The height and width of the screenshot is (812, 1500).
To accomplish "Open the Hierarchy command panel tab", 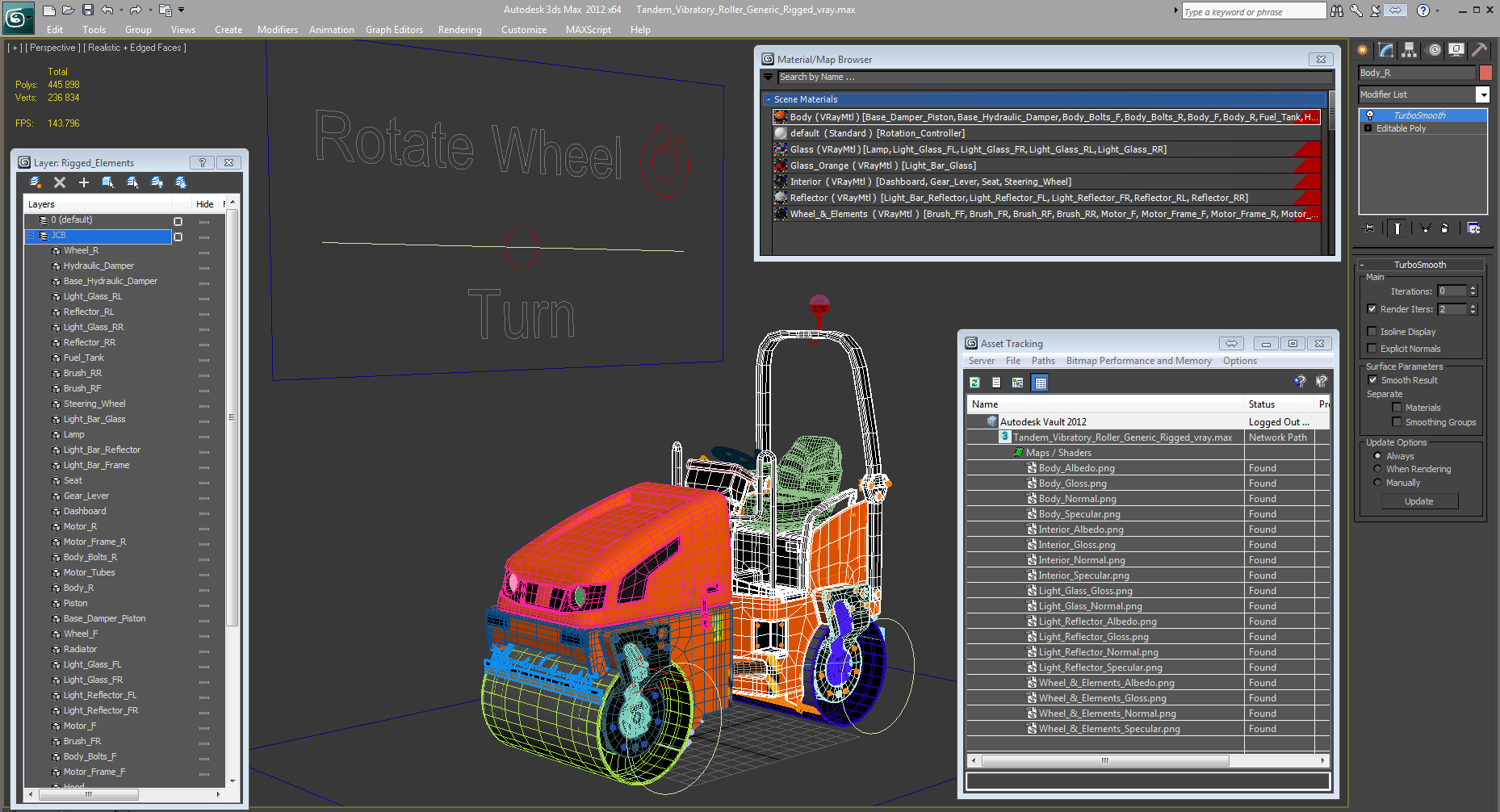I will click(1410, 50).
